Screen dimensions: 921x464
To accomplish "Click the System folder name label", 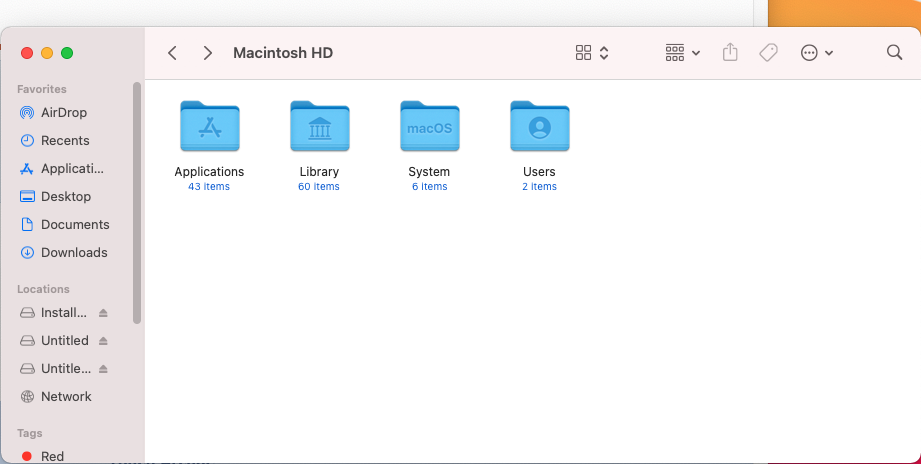I will 429,172.
